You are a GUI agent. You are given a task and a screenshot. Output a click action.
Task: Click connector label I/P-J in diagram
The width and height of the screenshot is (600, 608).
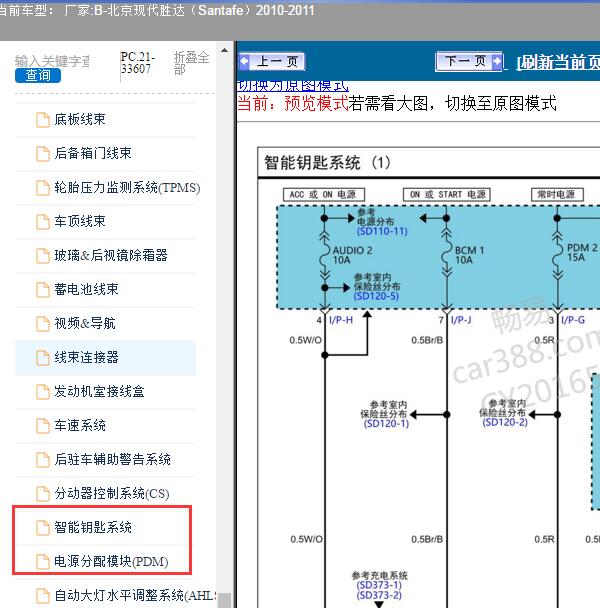461,320
